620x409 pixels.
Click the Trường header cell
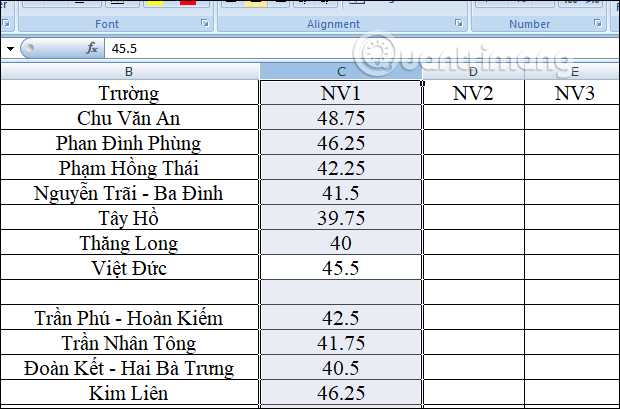pos(130,93)
